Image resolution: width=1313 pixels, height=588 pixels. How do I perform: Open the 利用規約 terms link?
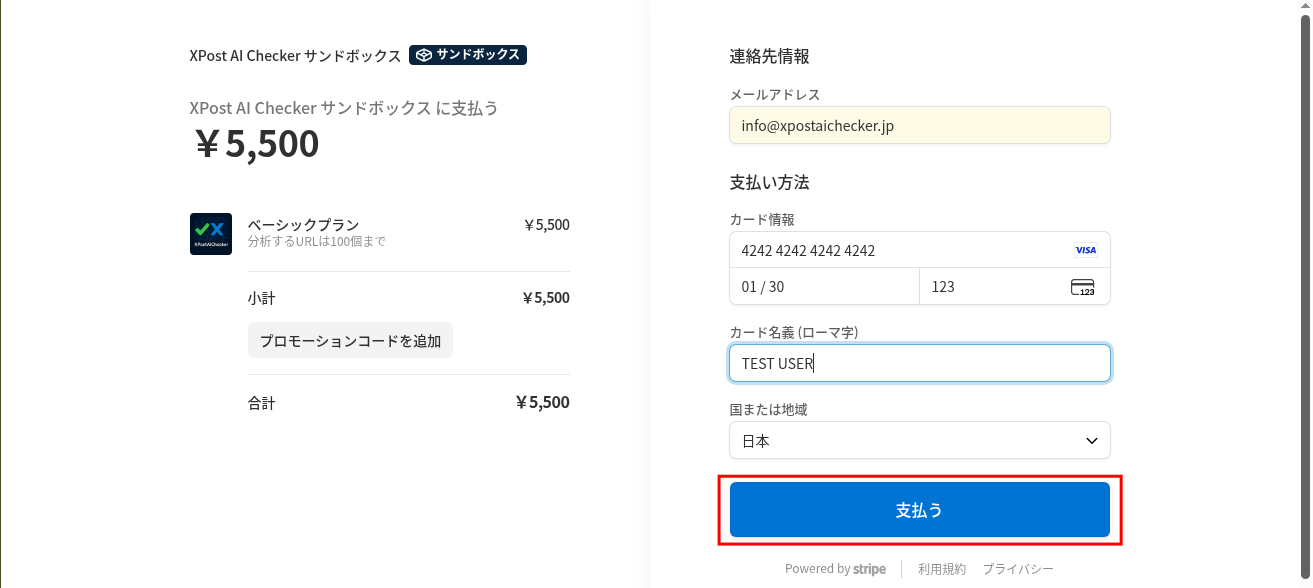[942, 569]
